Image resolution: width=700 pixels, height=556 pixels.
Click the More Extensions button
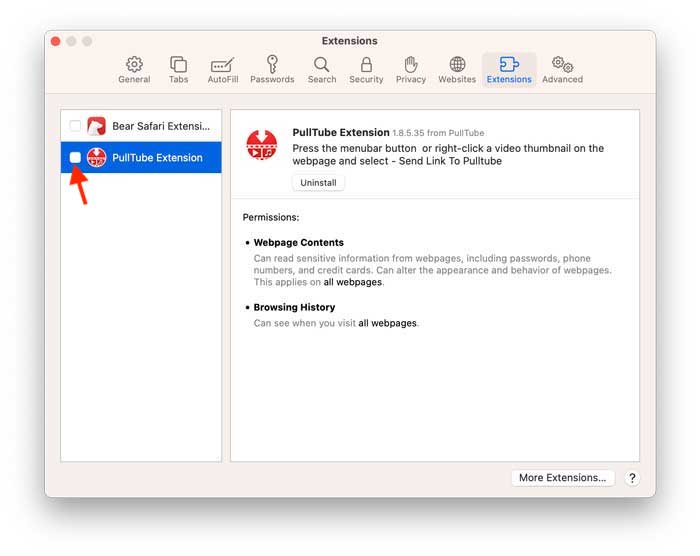(x=562, y=478)
